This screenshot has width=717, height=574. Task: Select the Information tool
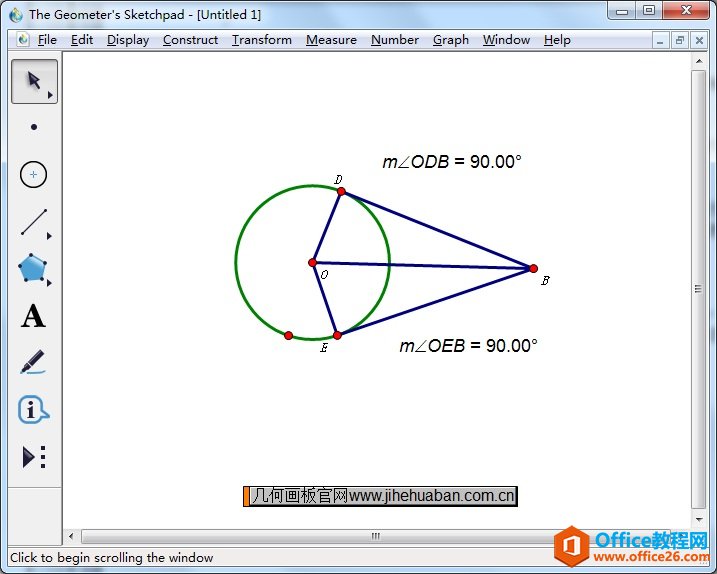pos(33,409)
